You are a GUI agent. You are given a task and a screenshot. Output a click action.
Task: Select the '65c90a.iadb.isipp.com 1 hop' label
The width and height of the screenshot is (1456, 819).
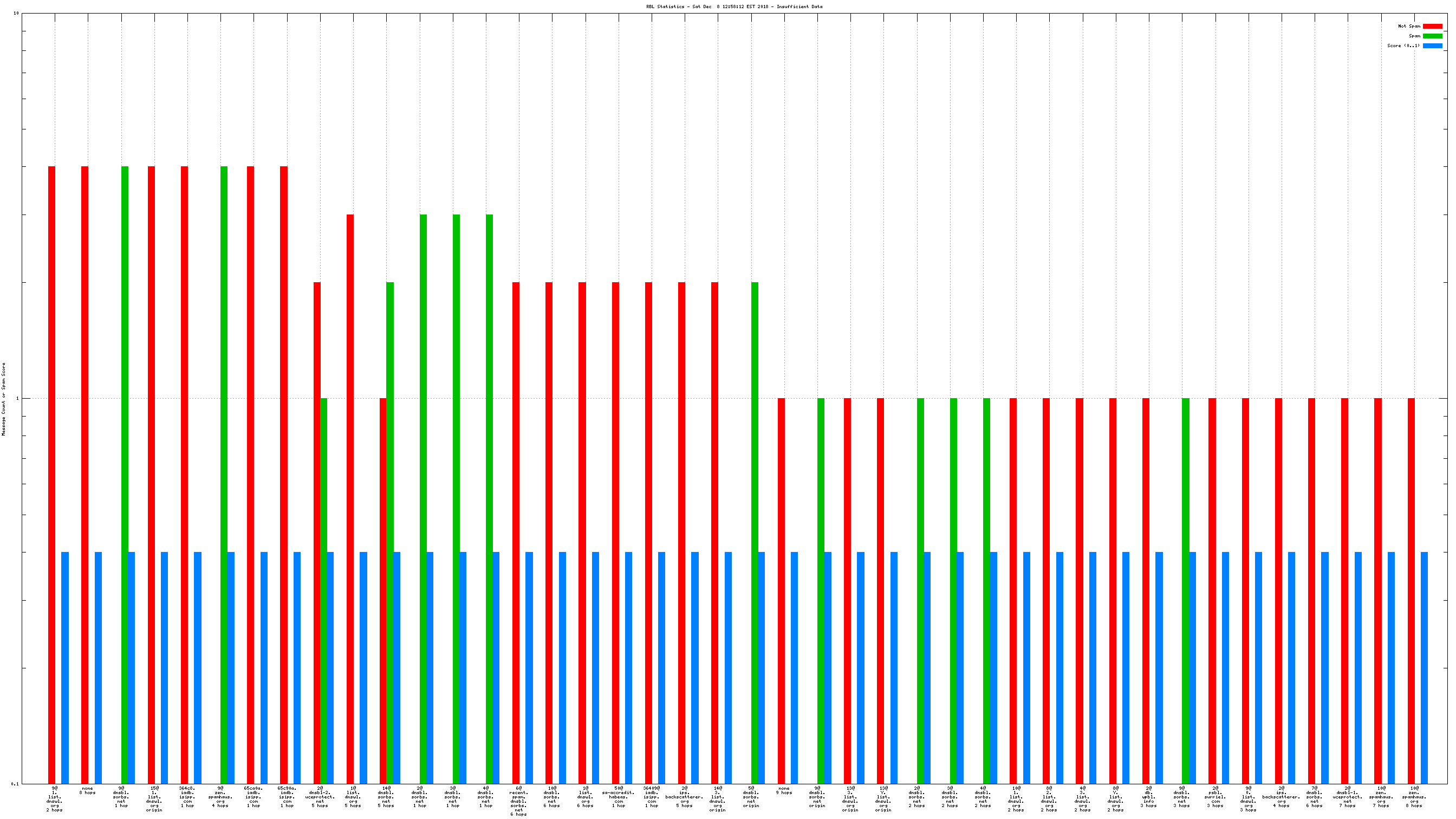coord(287,797)
